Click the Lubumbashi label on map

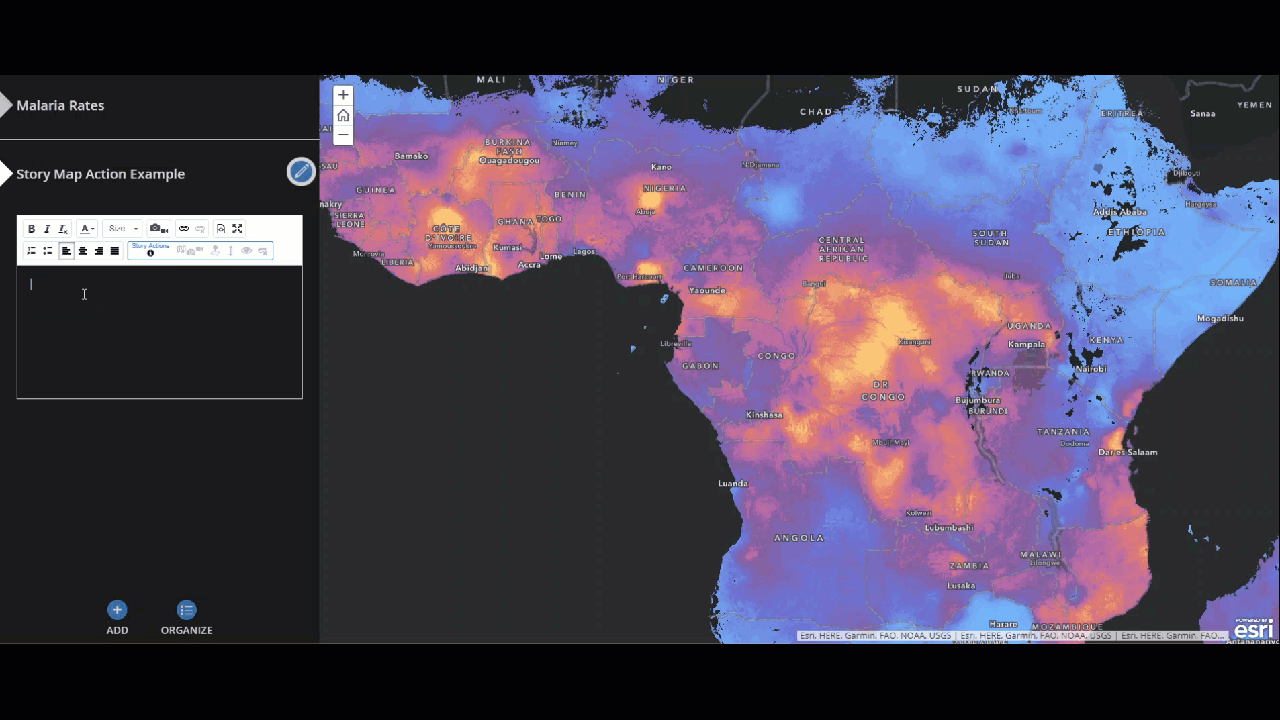950,527
